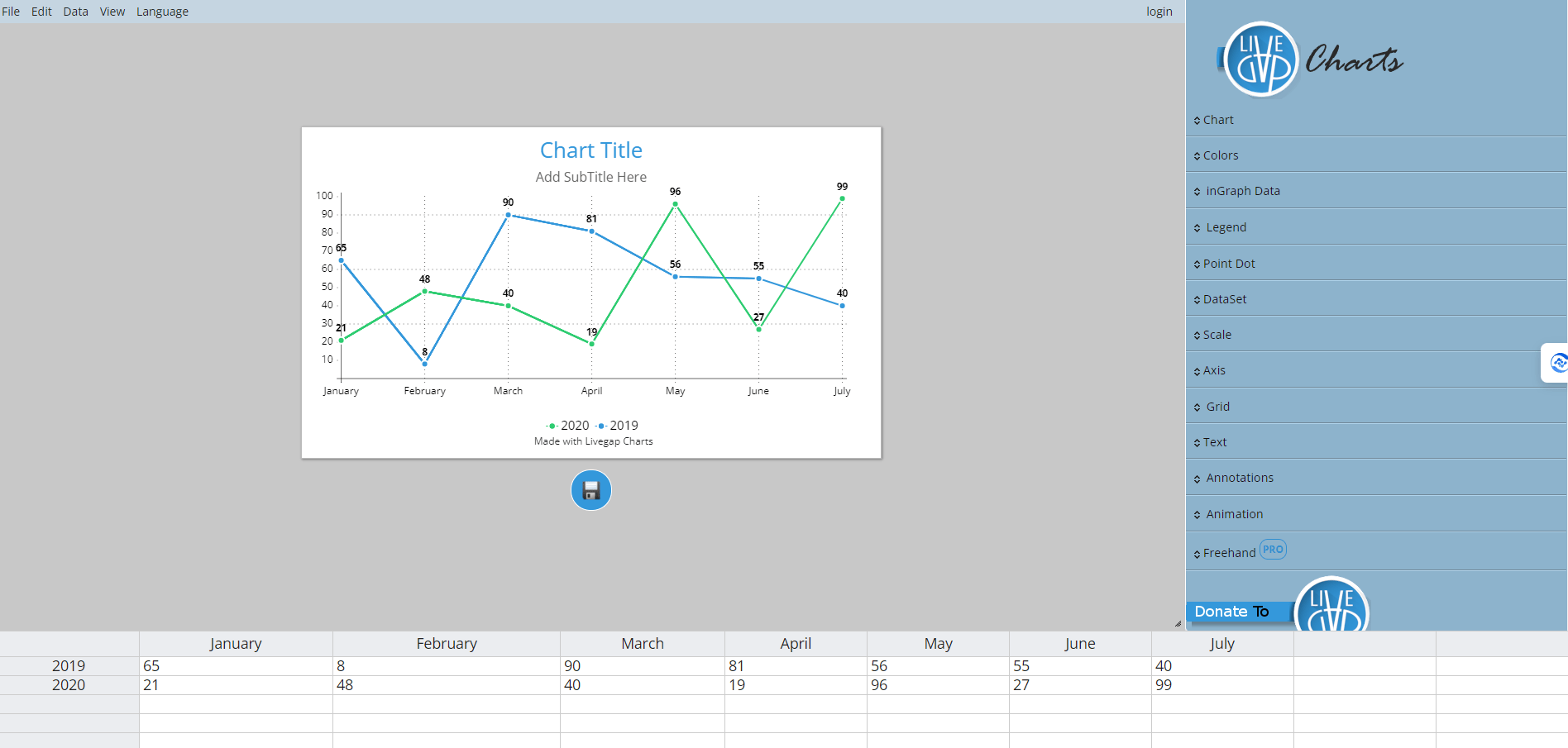This screenshot has width=1568, height=748.
Task: Expand the Chart settings panel
Action: click(x=1219, y=119)
